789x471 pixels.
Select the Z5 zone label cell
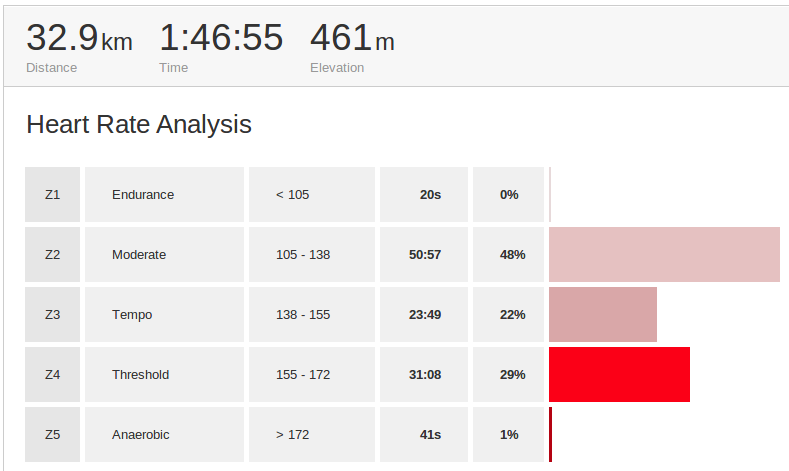tap(52, 435)
